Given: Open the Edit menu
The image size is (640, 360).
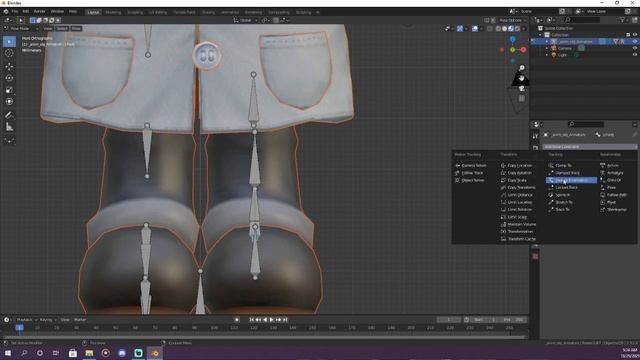Looking at the screenshot, I should 26,11.
